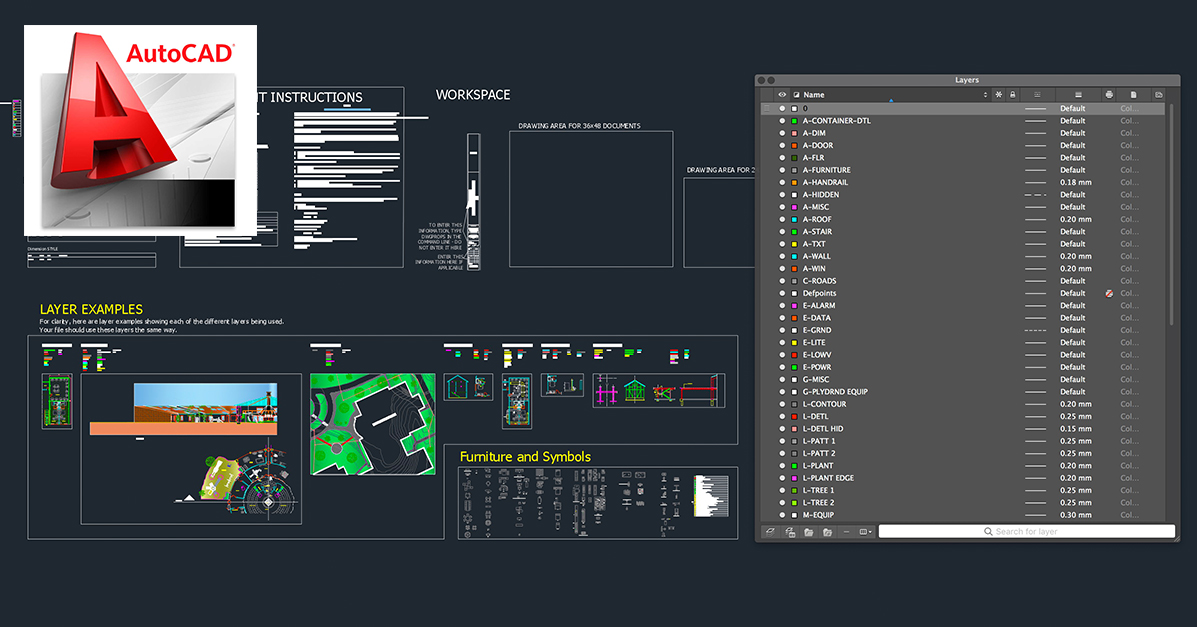The image size is (1197, 627).
Task: Click the freeze layer column icon in header
Action: click(998, 94)
